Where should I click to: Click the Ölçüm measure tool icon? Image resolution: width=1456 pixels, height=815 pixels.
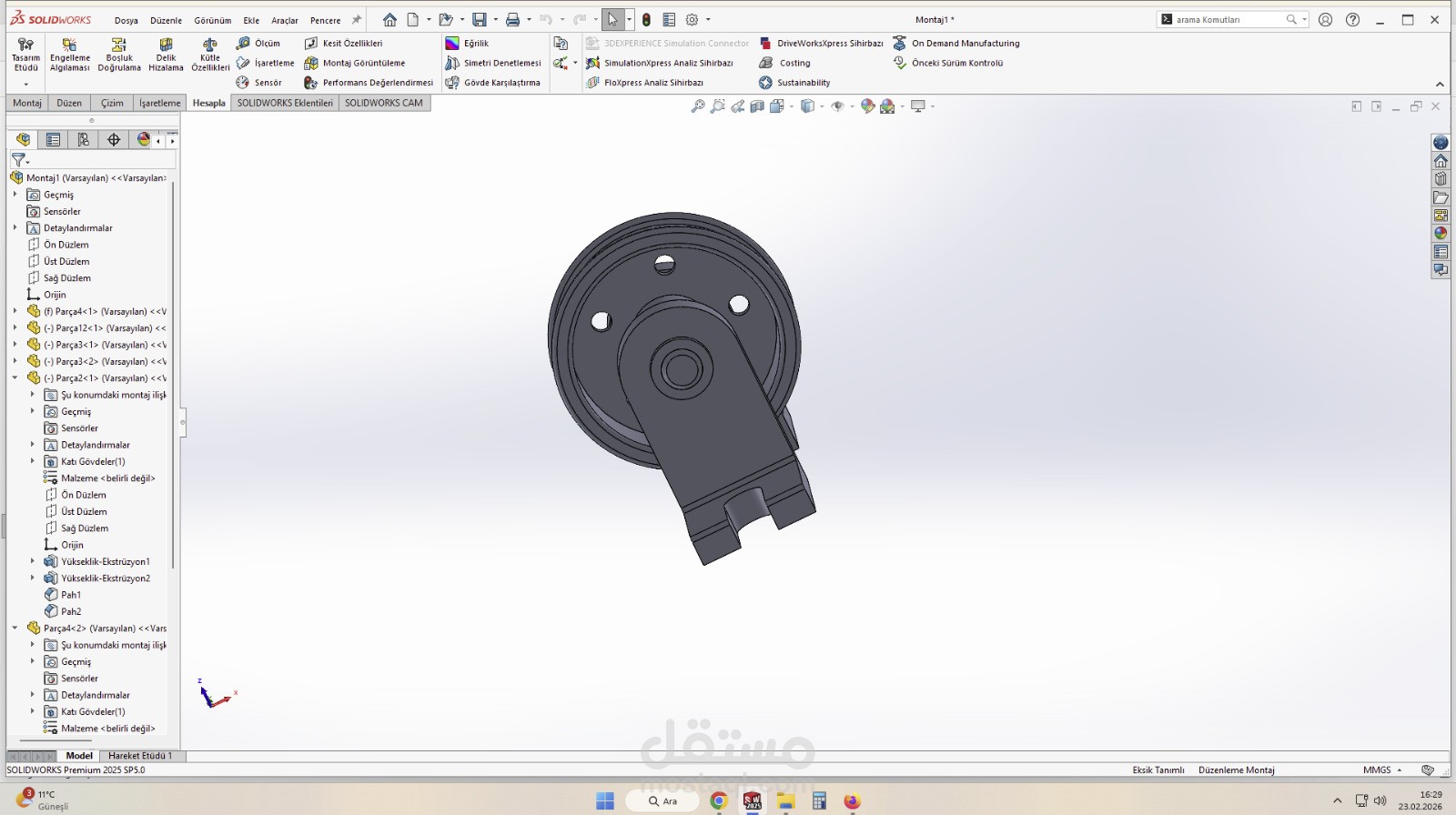coord(243,44)
